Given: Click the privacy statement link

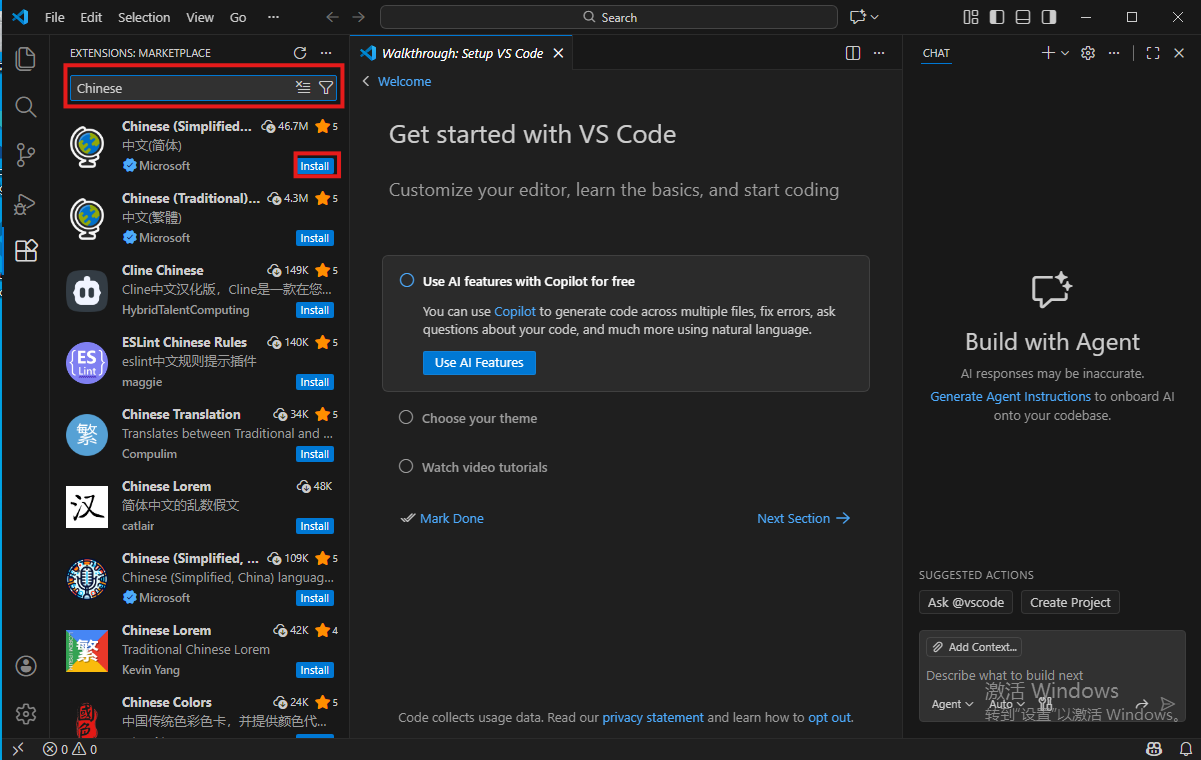Looking at the screenshot, I should [652, 717].
